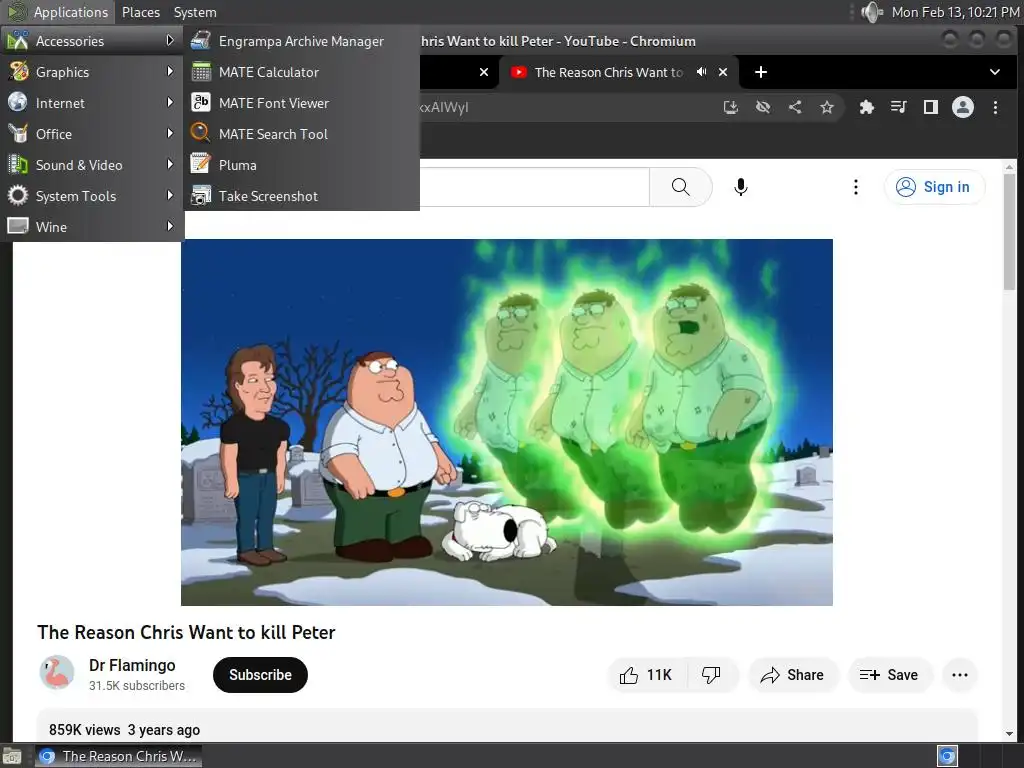Toggle the Chromium side panel
Image resolution: width=1024 pixels, height=768 pixels.
tap(931, 107)
